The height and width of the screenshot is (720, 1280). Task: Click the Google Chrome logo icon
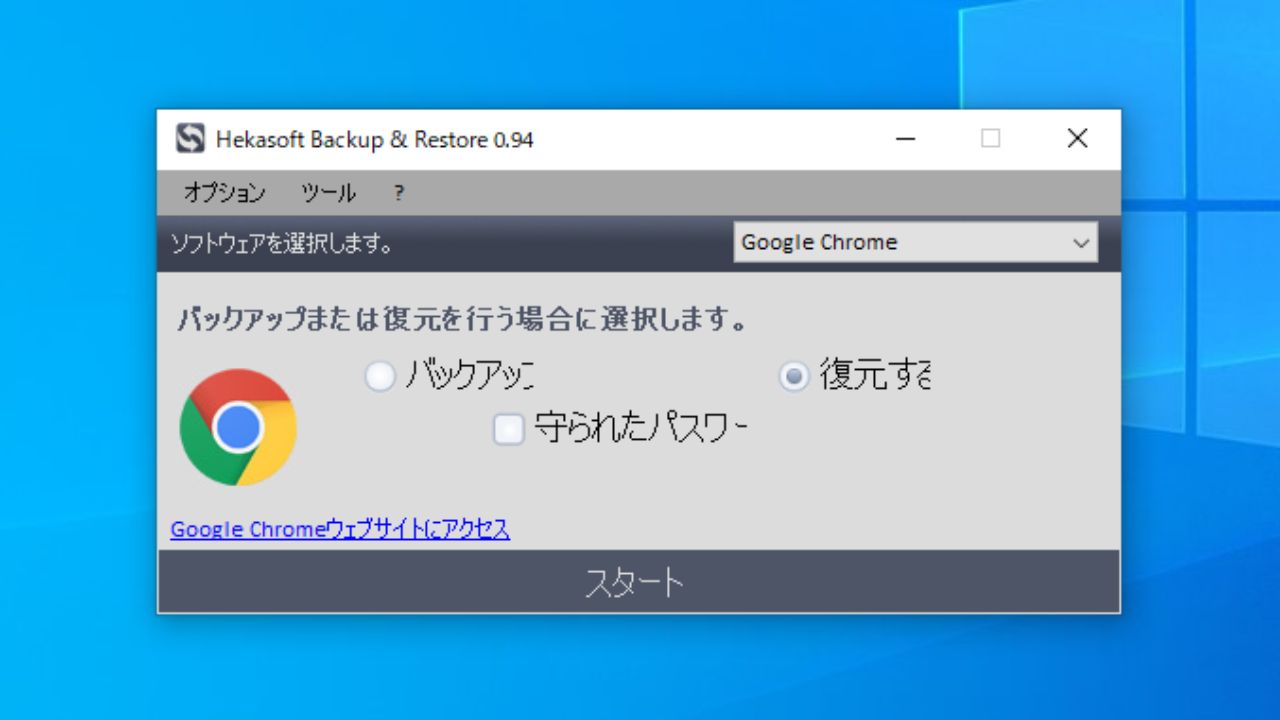pyautogui.click(x=238, y=427)
